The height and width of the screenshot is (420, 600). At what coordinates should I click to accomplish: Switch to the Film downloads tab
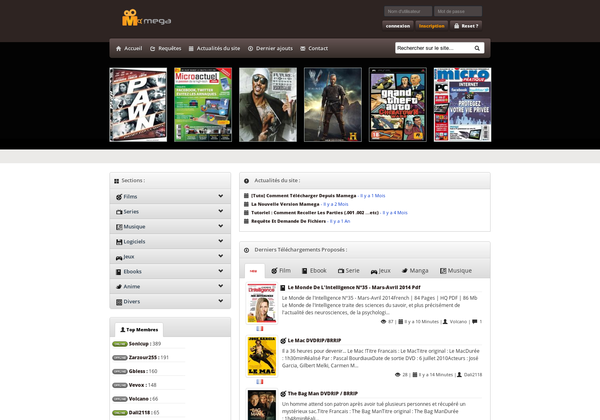[281, 271]
